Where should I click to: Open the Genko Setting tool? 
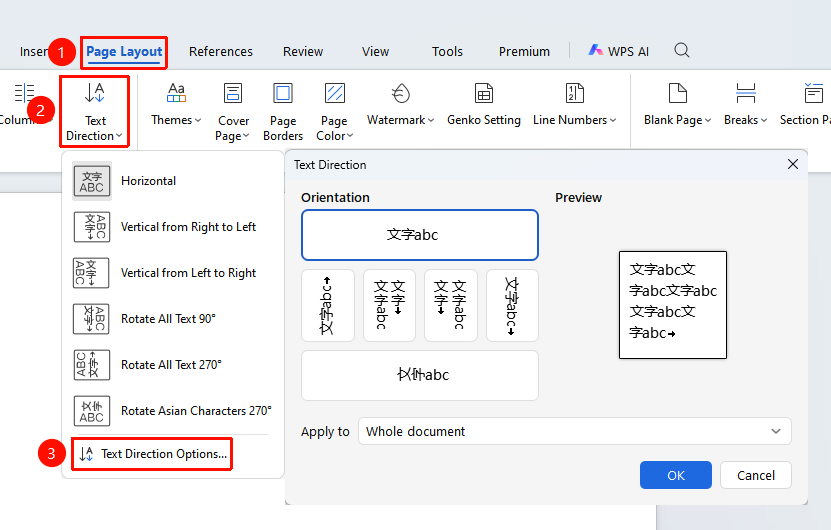tap(484, 104)
